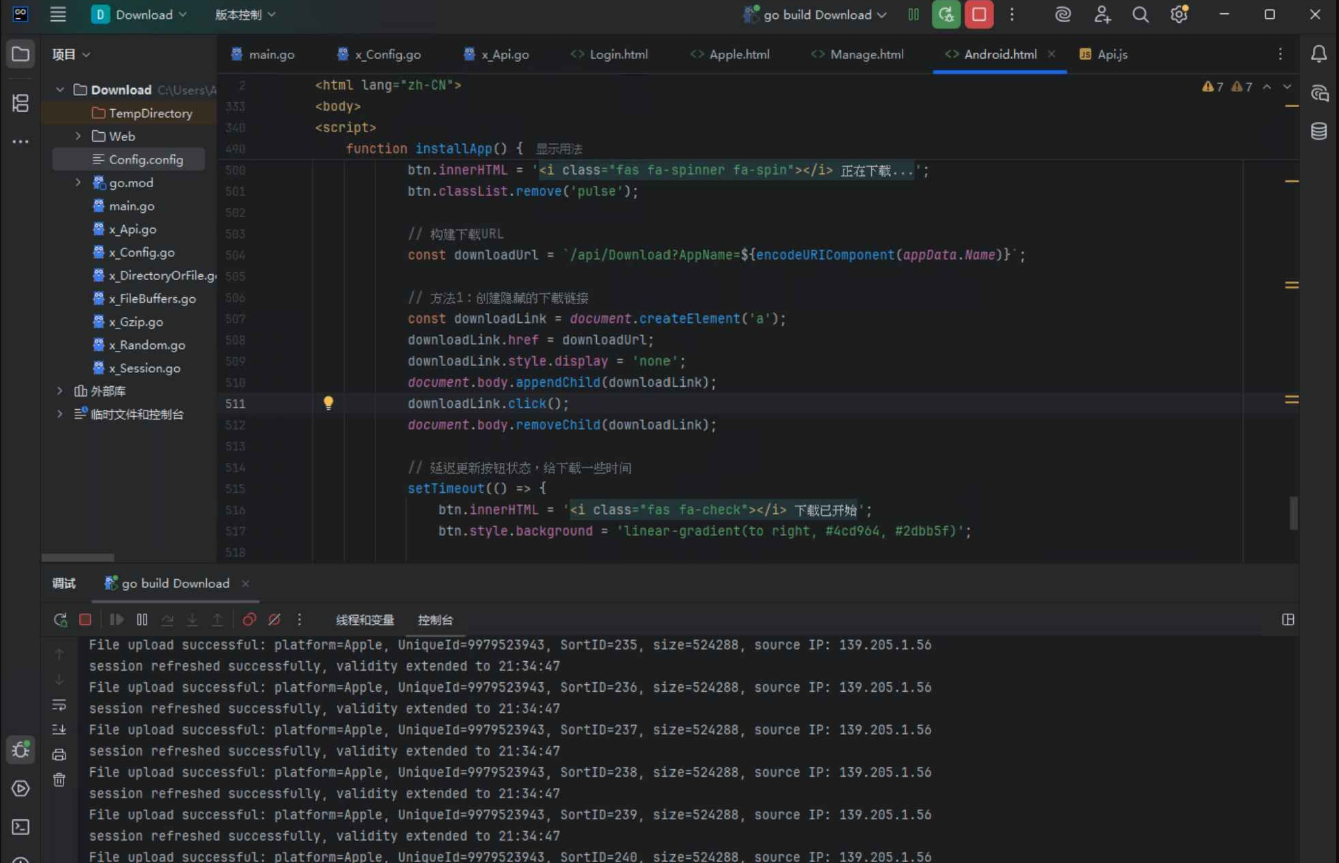The image size is (1339, 863).
Task: Click the pause program icon in debug toolbar
Action: coord(142,620)
